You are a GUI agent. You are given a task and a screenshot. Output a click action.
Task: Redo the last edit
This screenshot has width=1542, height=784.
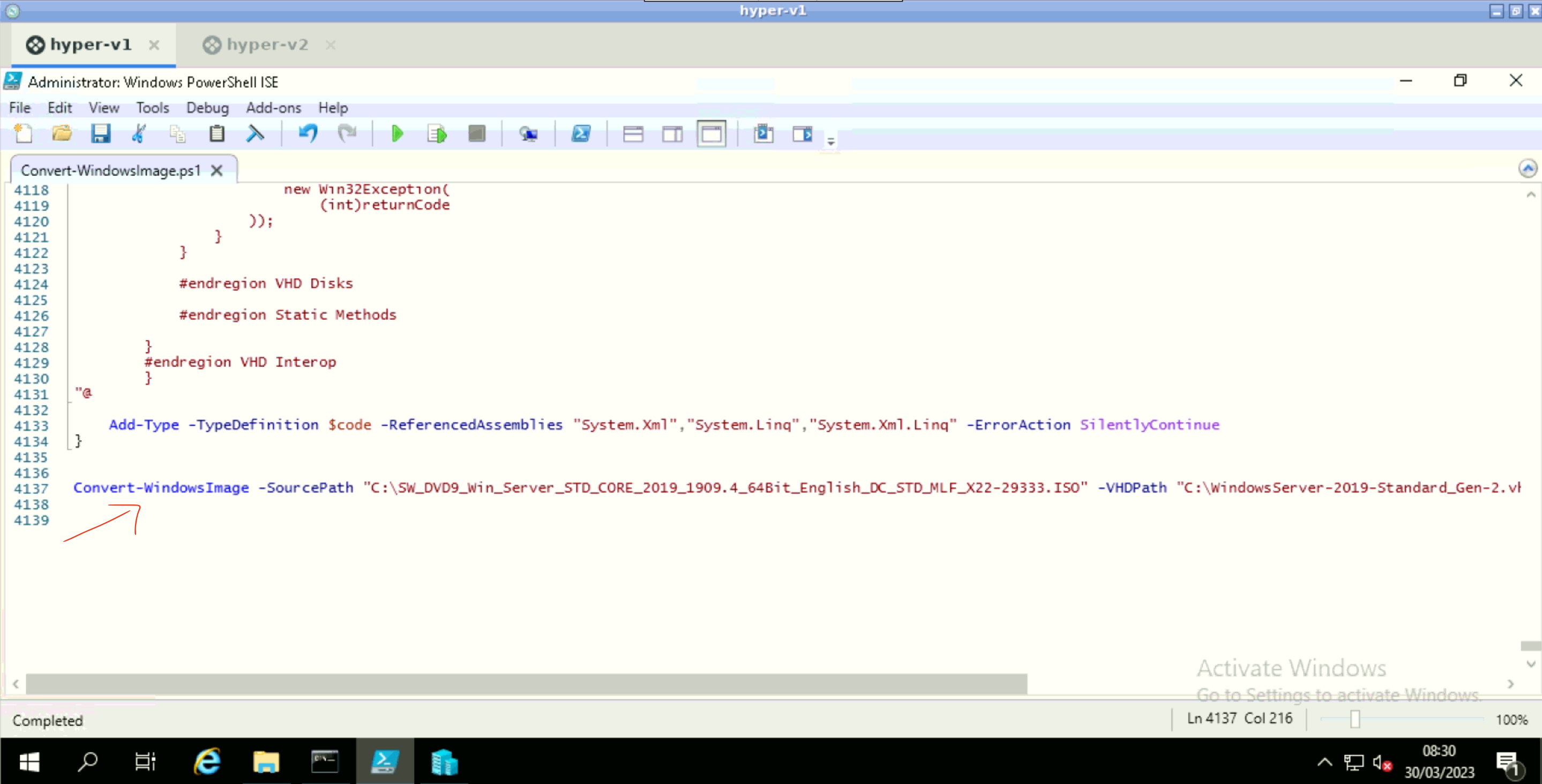pos(347,133)
